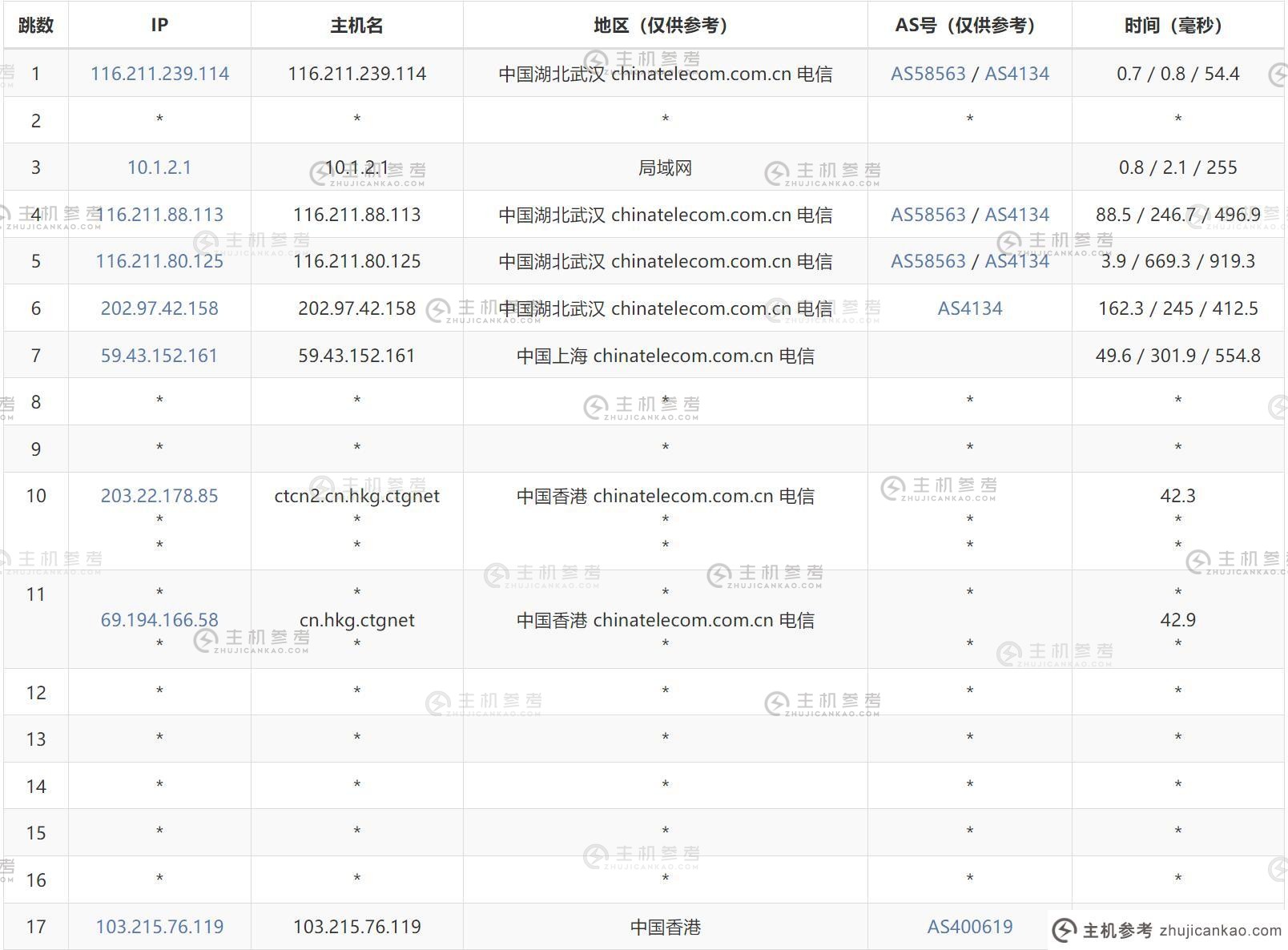Click AS4134 link in hop 1 row

1016,74
